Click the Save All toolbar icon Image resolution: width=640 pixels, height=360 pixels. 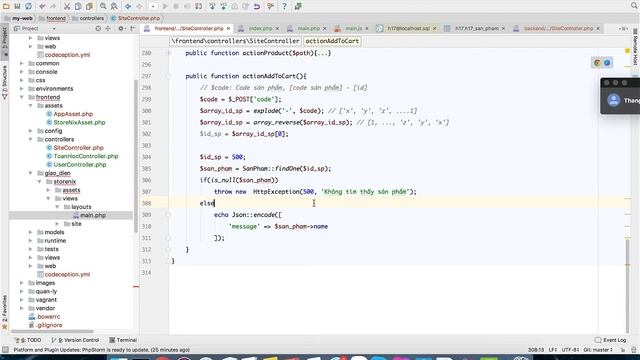(17, 6)
